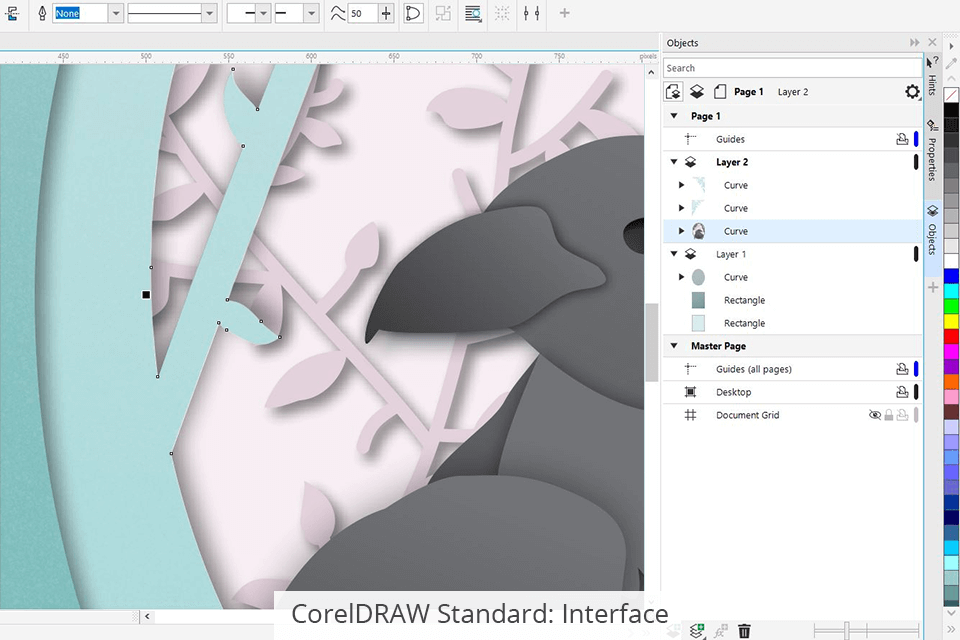Viewport: 960px width, 640px height.
Task: Click the layer manager view icon
Action: click(697, 92)
